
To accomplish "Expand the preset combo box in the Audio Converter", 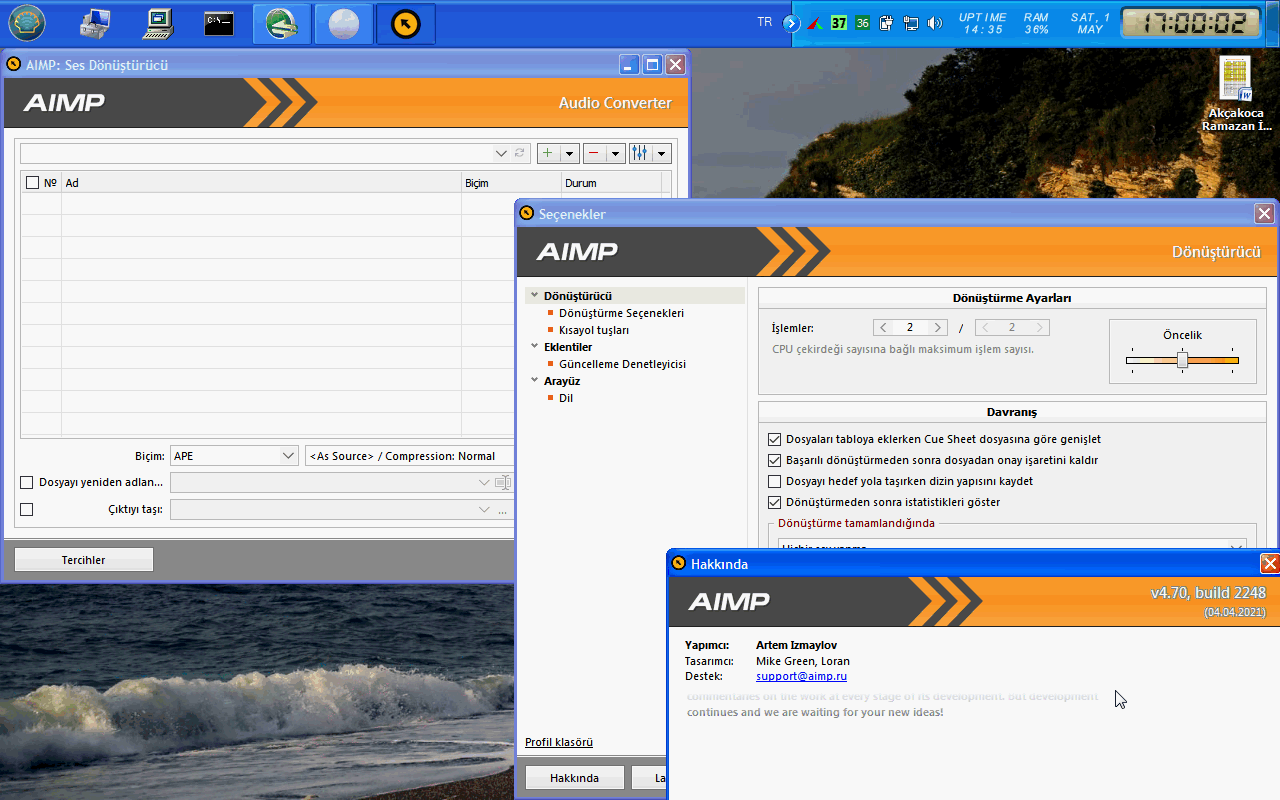I will tap(502, 153).
